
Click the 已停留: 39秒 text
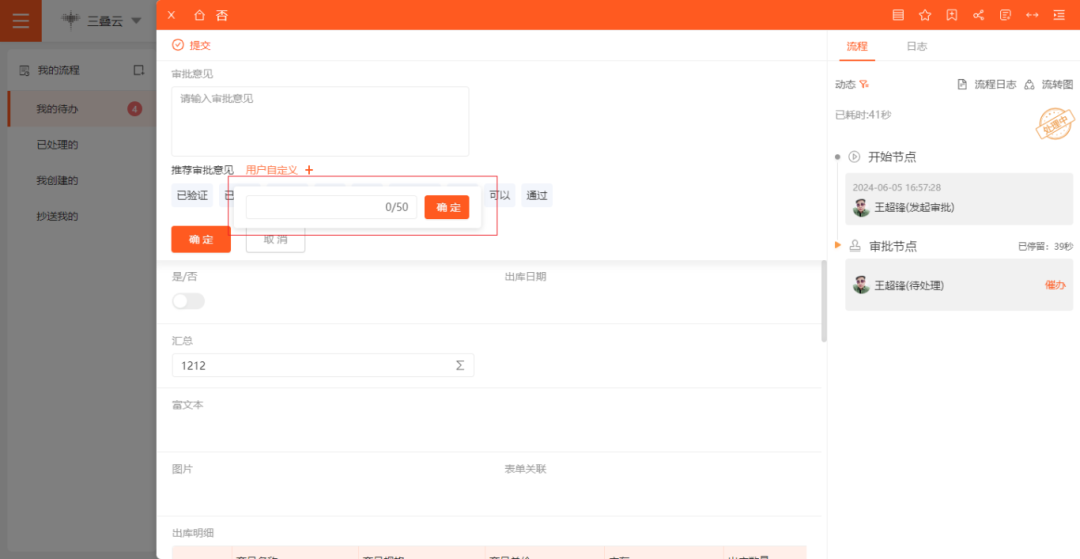tap(1045, 246)
